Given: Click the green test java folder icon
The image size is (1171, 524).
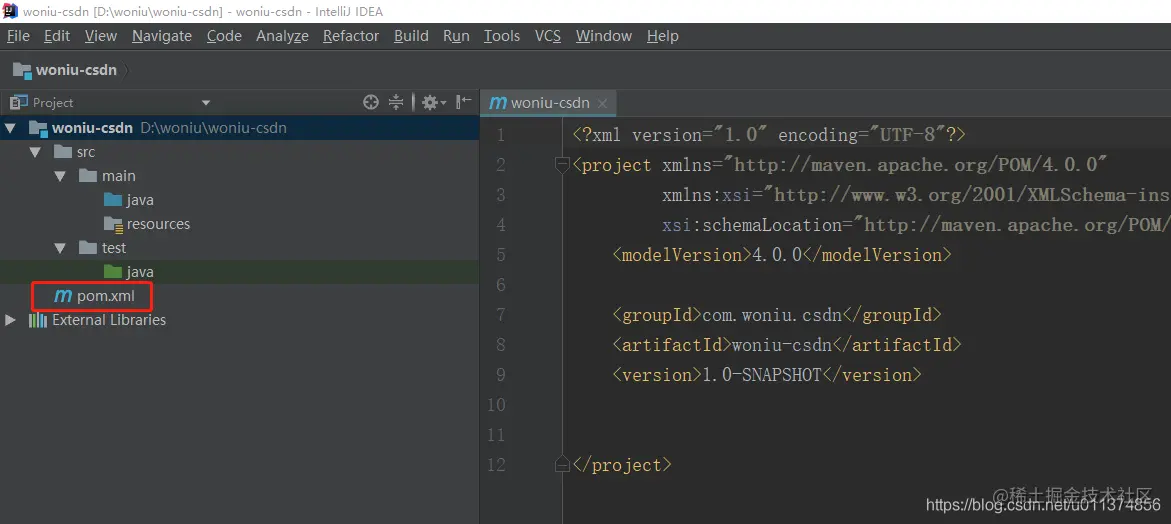Looking at the screenshot, I should click(113, 272).
